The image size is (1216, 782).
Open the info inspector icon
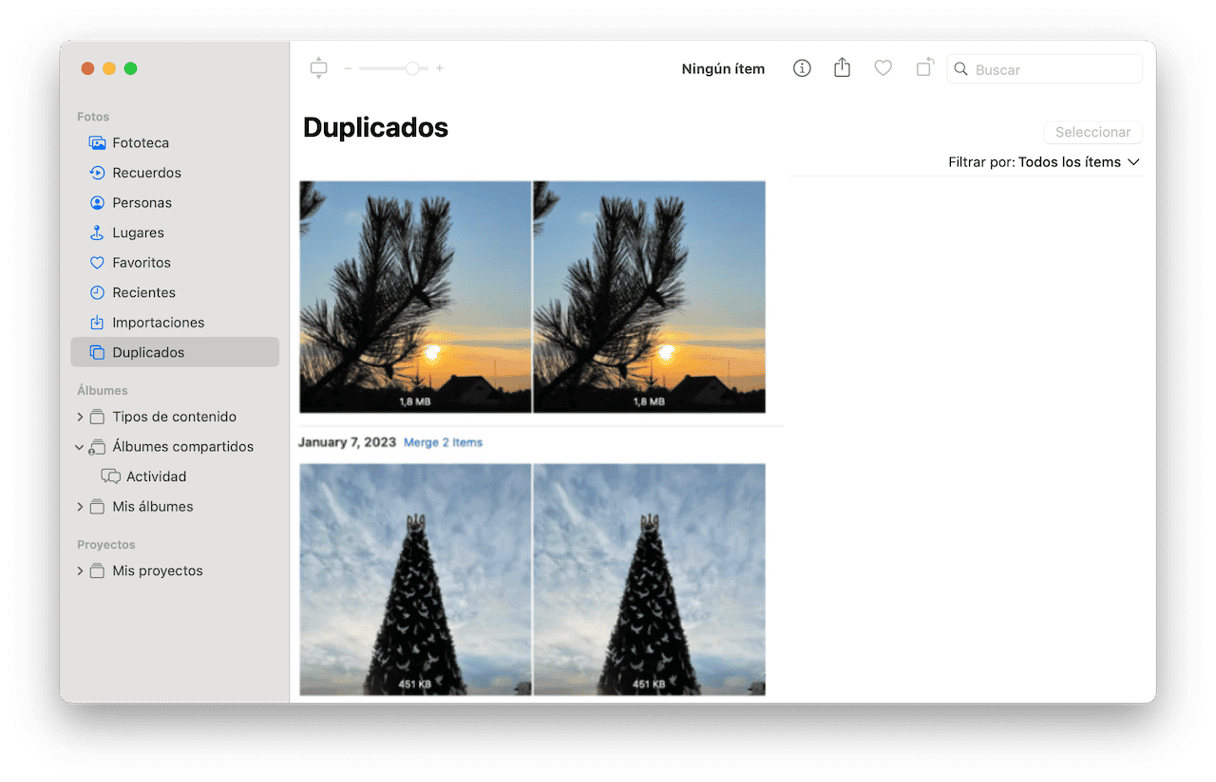point(802,68)
